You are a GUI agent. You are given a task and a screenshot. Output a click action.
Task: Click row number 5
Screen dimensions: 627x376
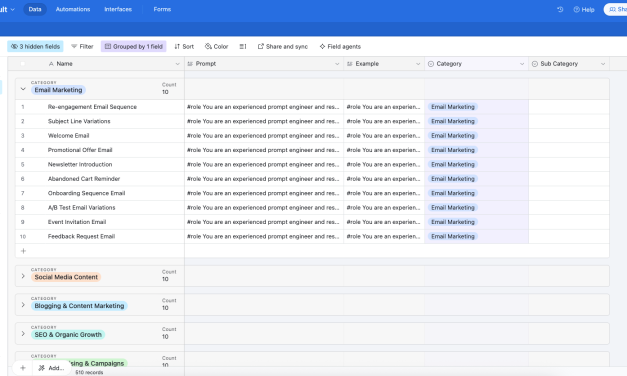(x=22, y=164)
